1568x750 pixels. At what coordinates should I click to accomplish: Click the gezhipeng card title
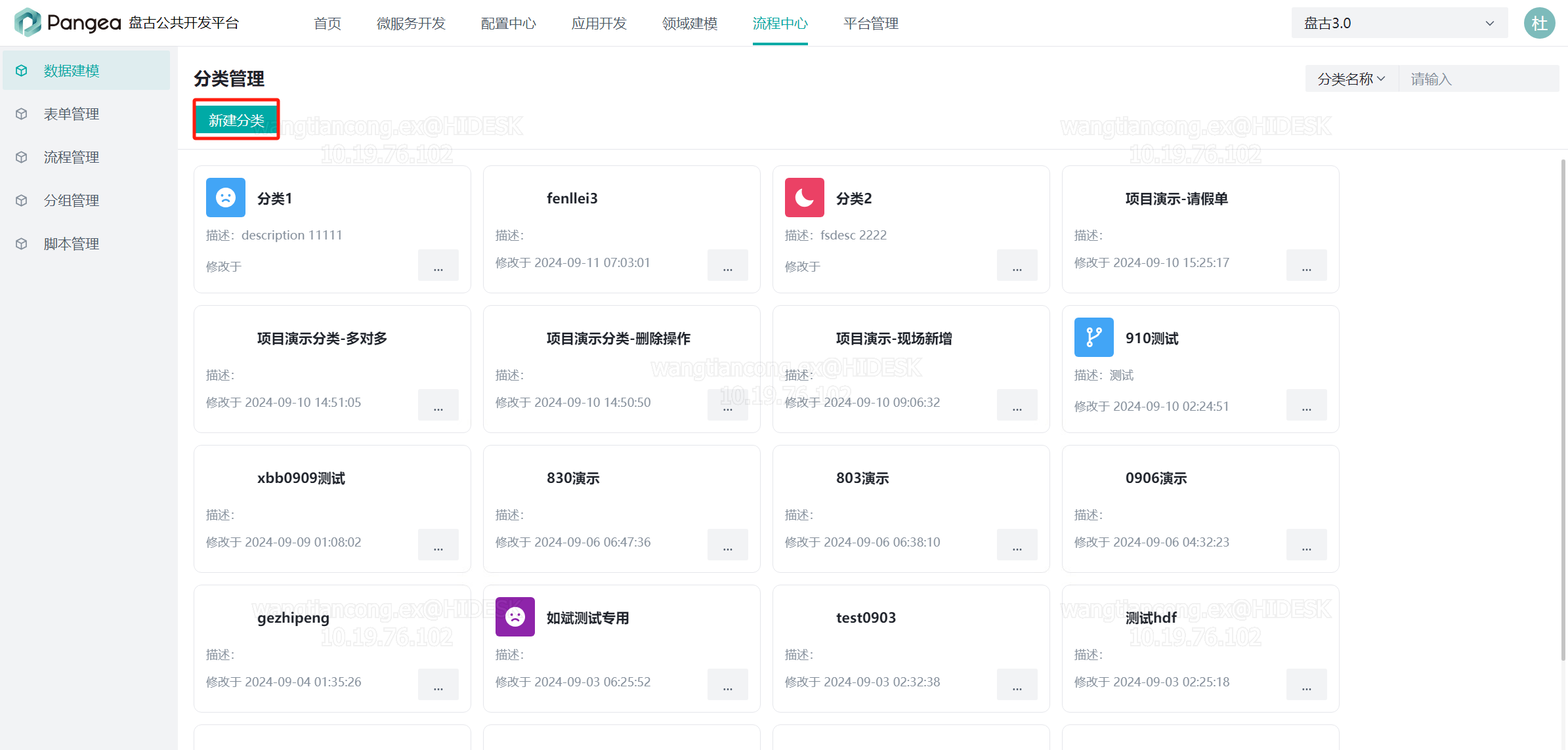tap(293, 618)
